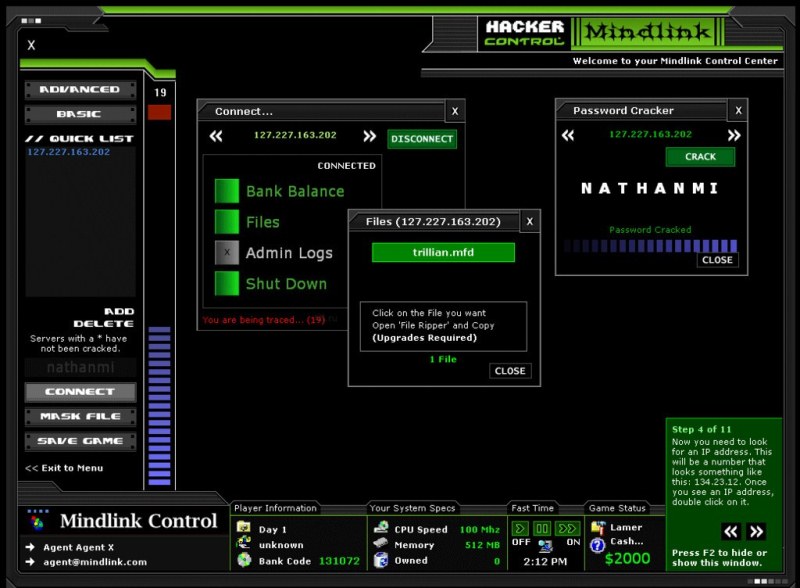Select the trillian.mfd file

443,253
